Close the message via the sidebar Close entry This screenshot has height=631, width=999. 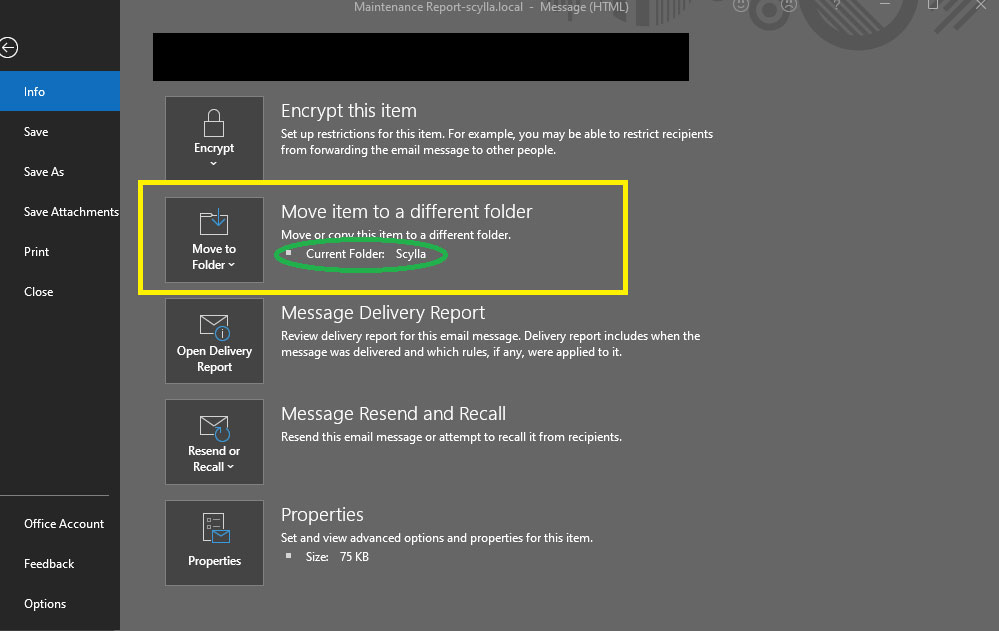pos(38,291)
